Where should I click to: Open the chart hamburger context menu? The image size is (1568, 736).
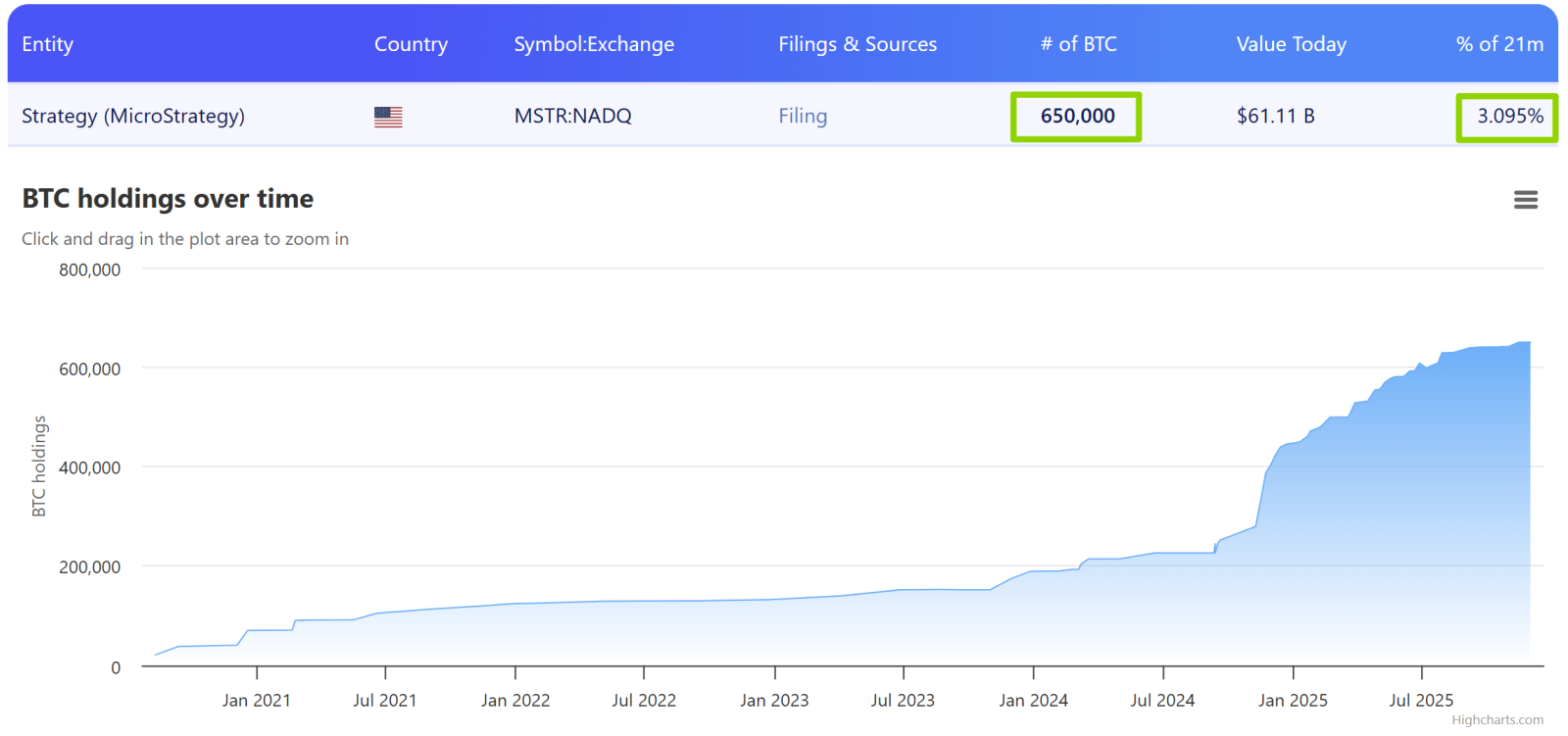[1525, 200]
